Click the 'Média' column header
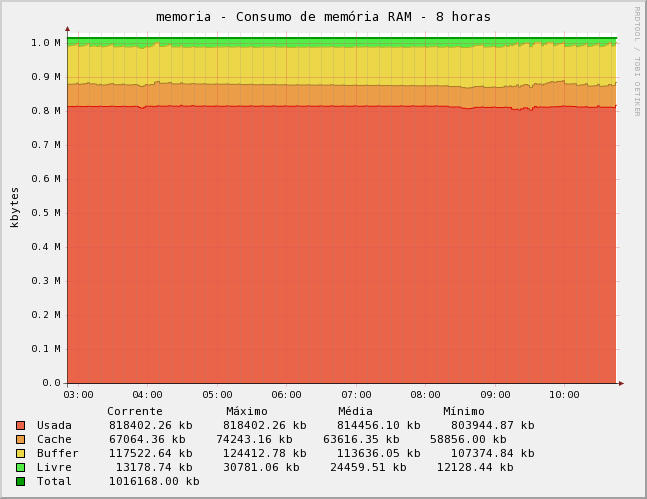 [355, 411]
